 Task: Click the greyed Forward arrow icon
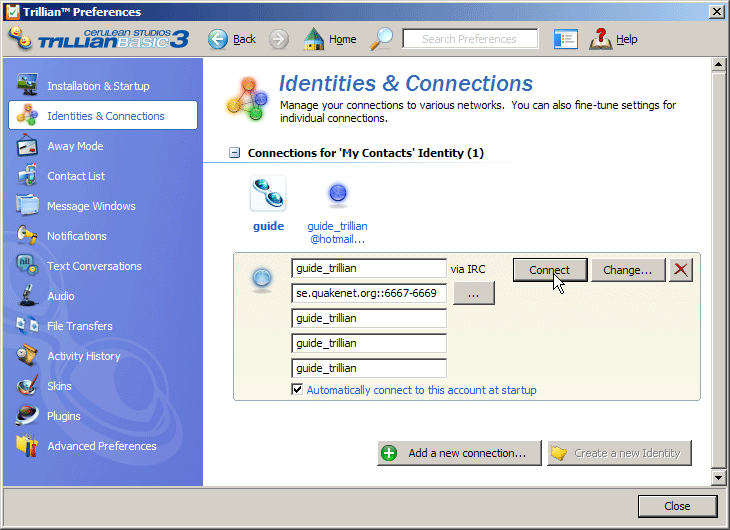(278, 39)
